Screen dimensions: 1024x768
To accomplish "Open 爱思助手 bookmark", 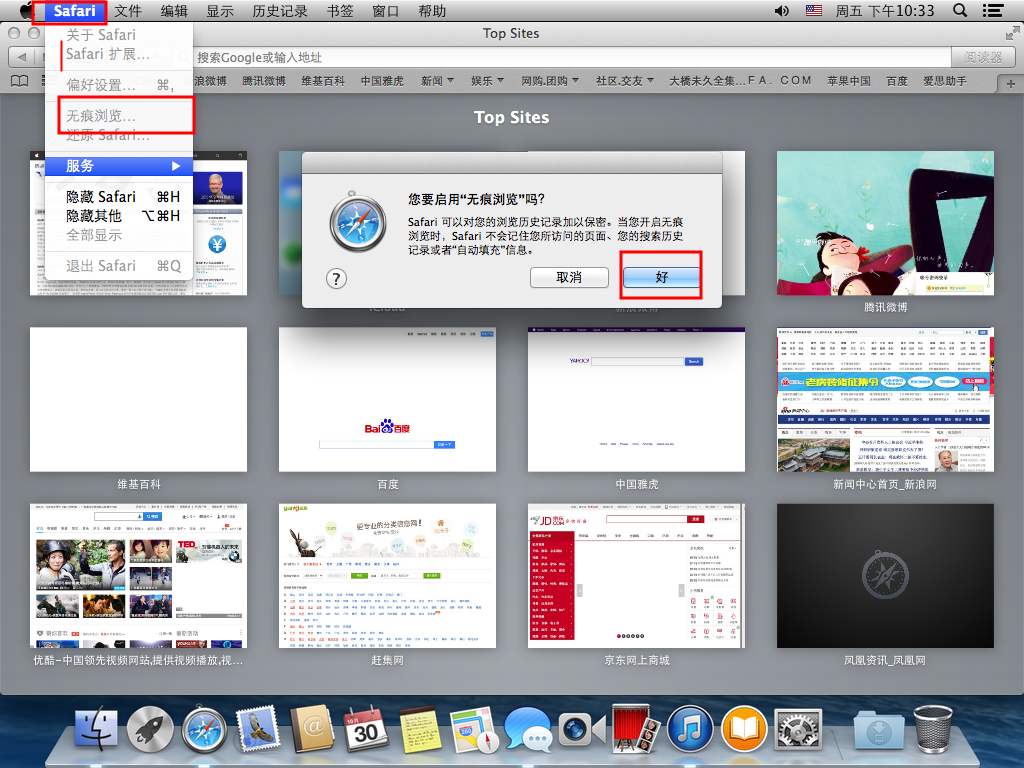I will [944, 80].
